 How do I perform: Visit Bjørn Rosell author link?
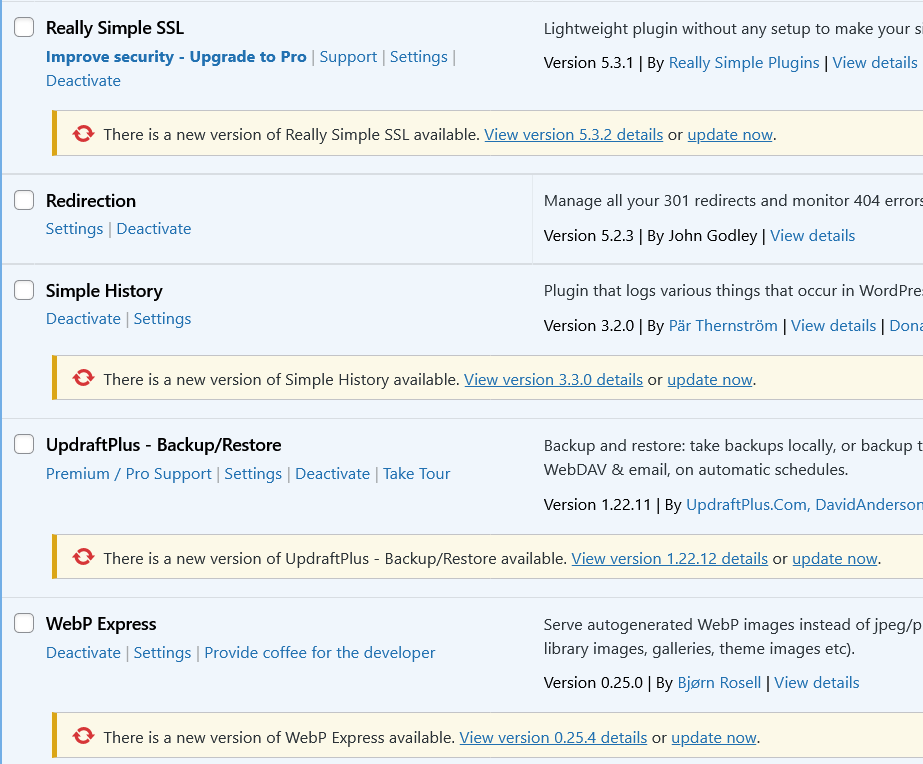pos(719,683)
